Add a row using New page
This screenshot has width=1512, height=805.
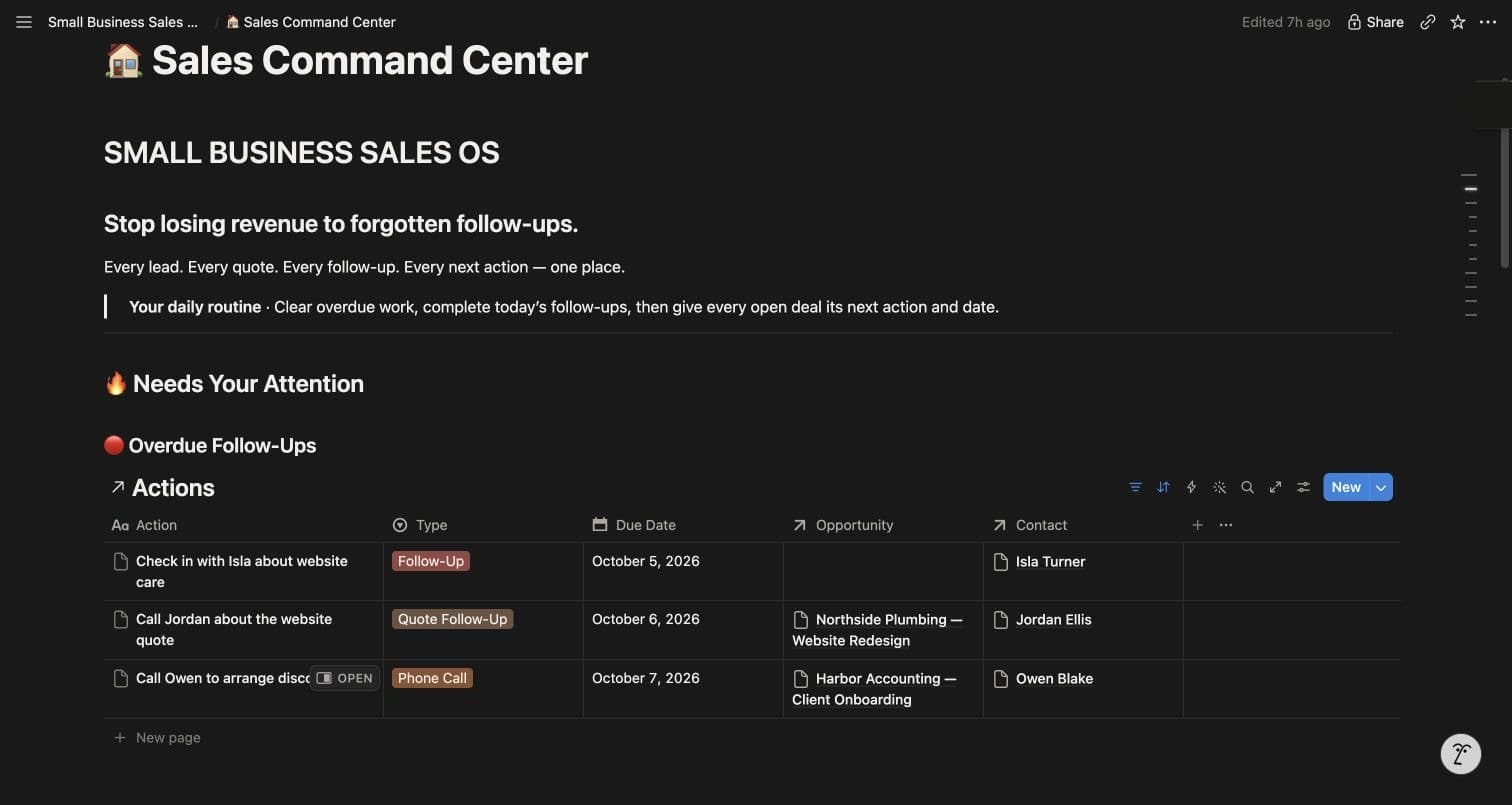[158, 738]
